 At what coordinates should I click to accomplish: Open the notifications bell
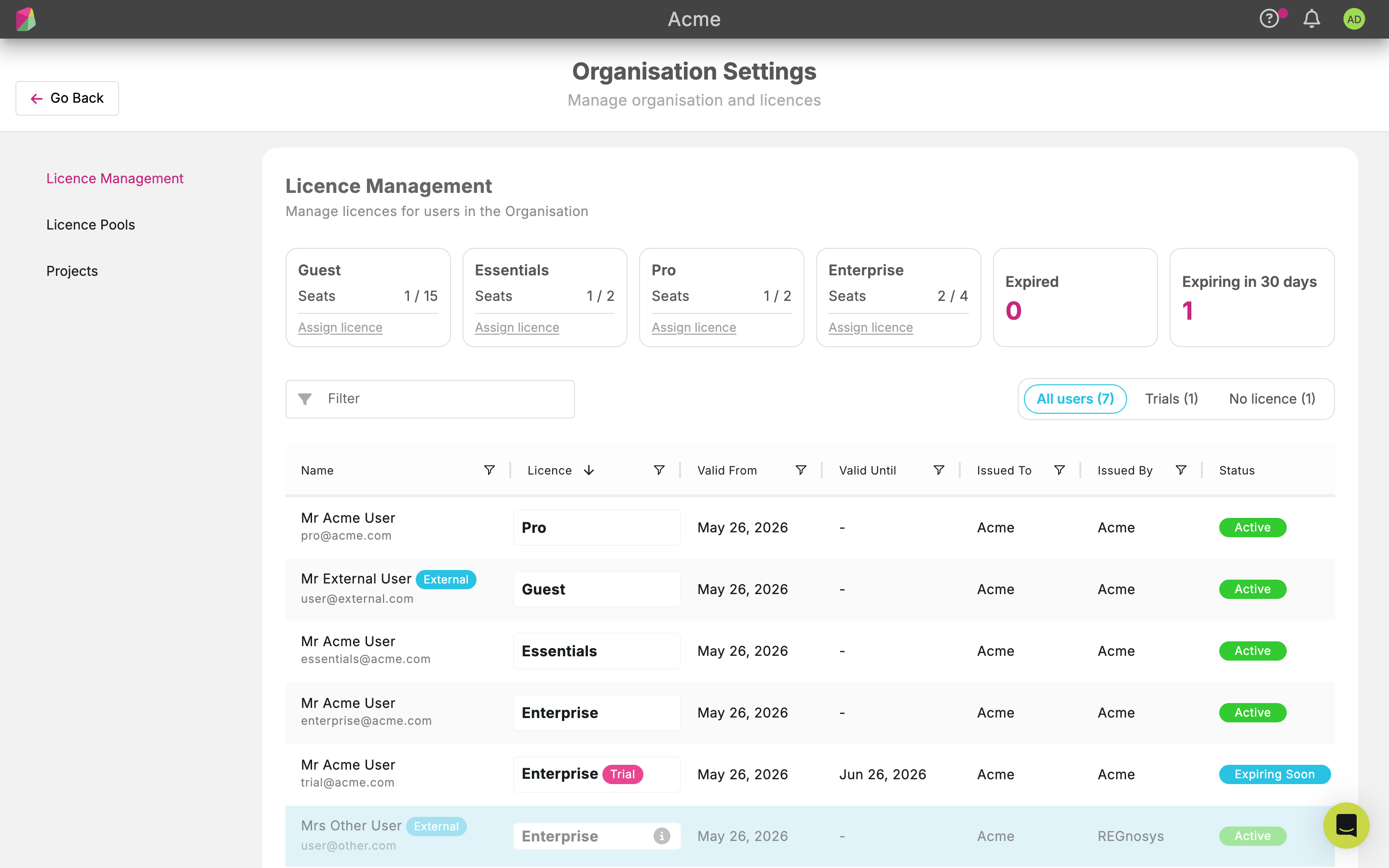coord(1311,19)
